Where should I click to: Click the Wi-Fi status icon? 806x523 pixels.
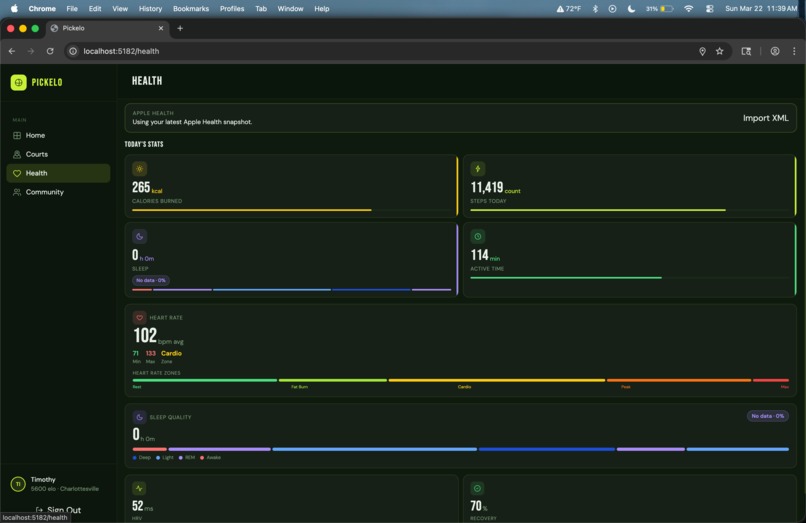coord(689,9)
